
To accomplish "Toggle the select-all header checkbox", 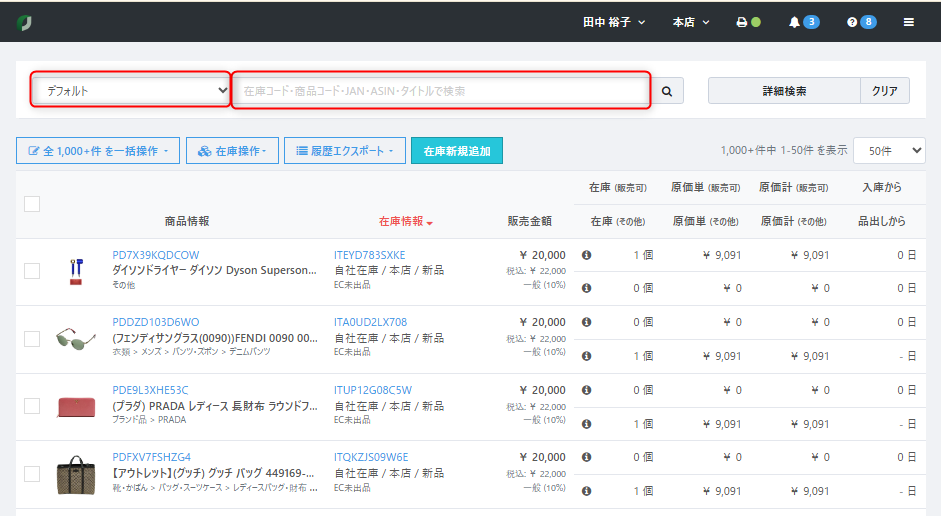I will click(32, 204).
